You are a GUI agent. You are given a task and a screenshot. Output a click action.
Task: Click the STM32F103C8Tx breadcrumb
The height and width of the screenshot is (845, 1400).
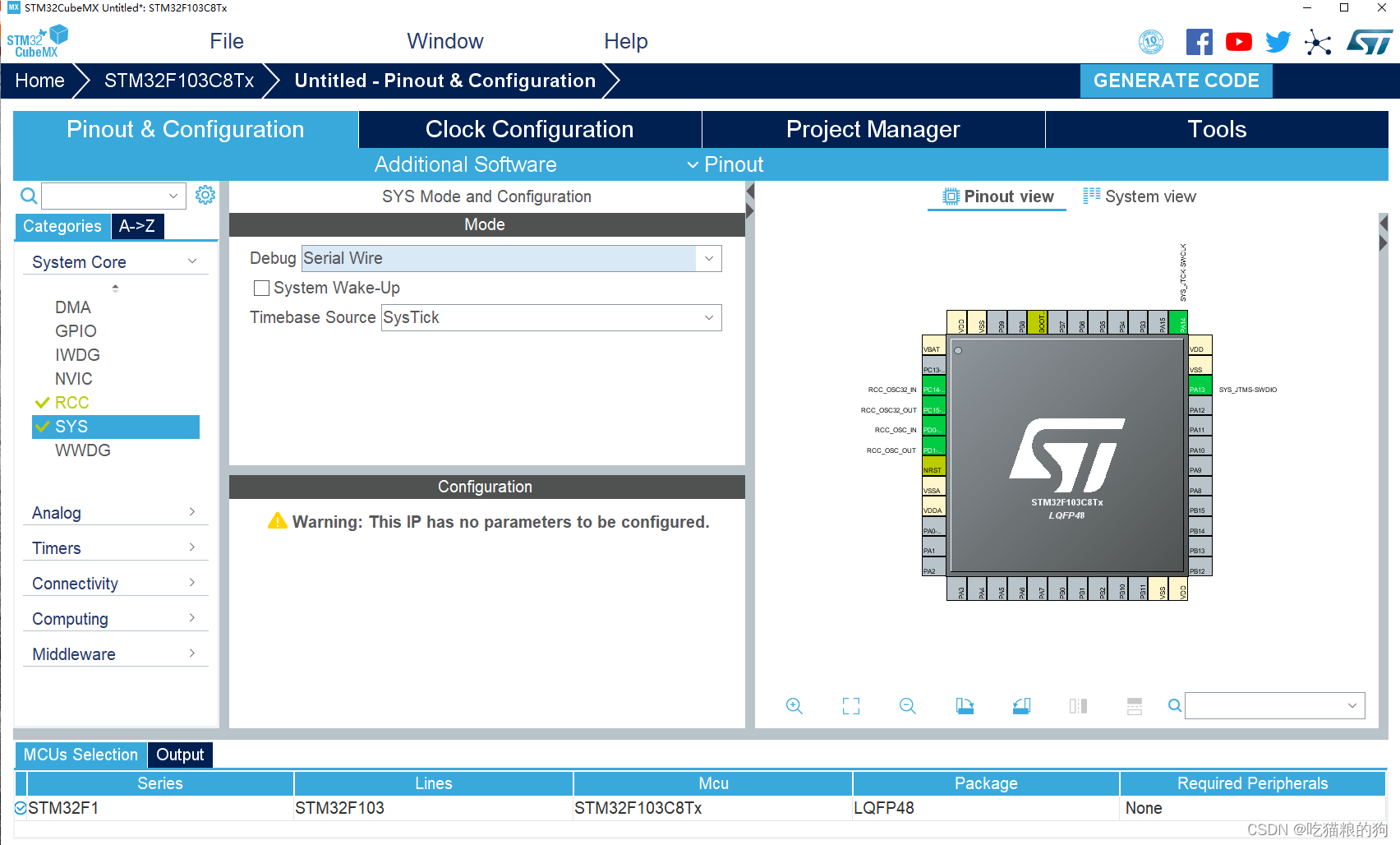(x=179, y=81)
